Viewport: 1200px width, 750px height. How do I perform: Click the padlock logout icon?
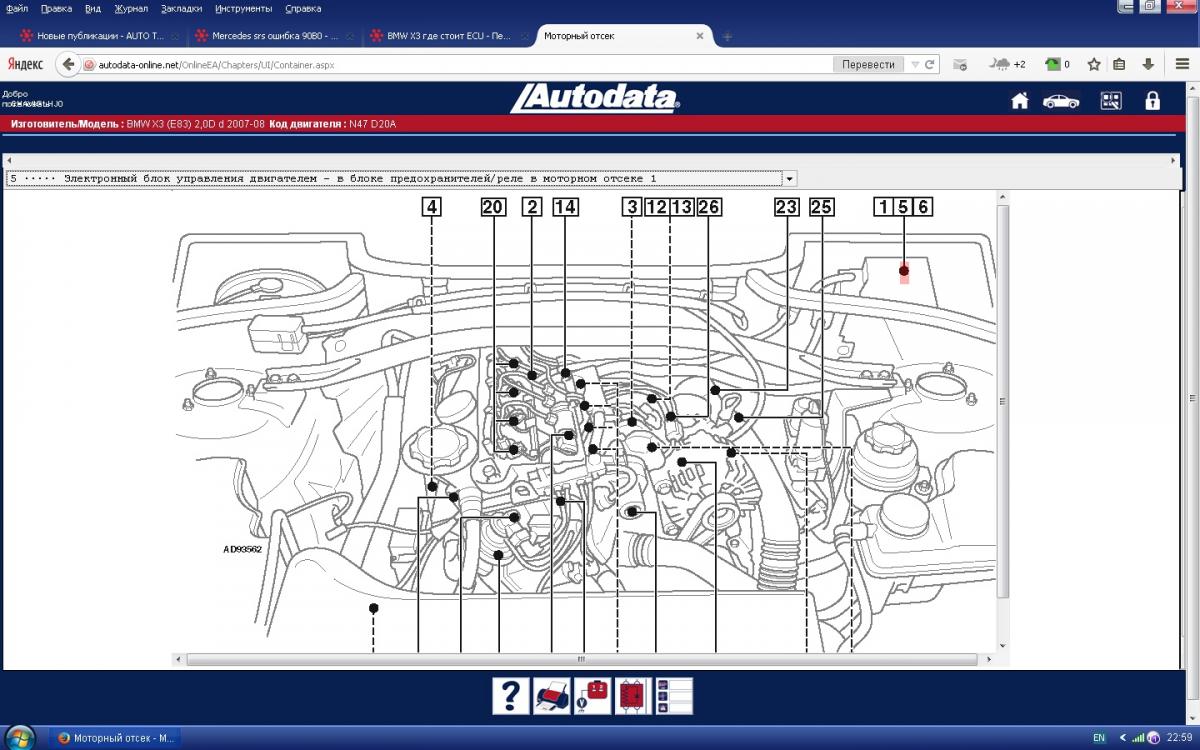1153,101
